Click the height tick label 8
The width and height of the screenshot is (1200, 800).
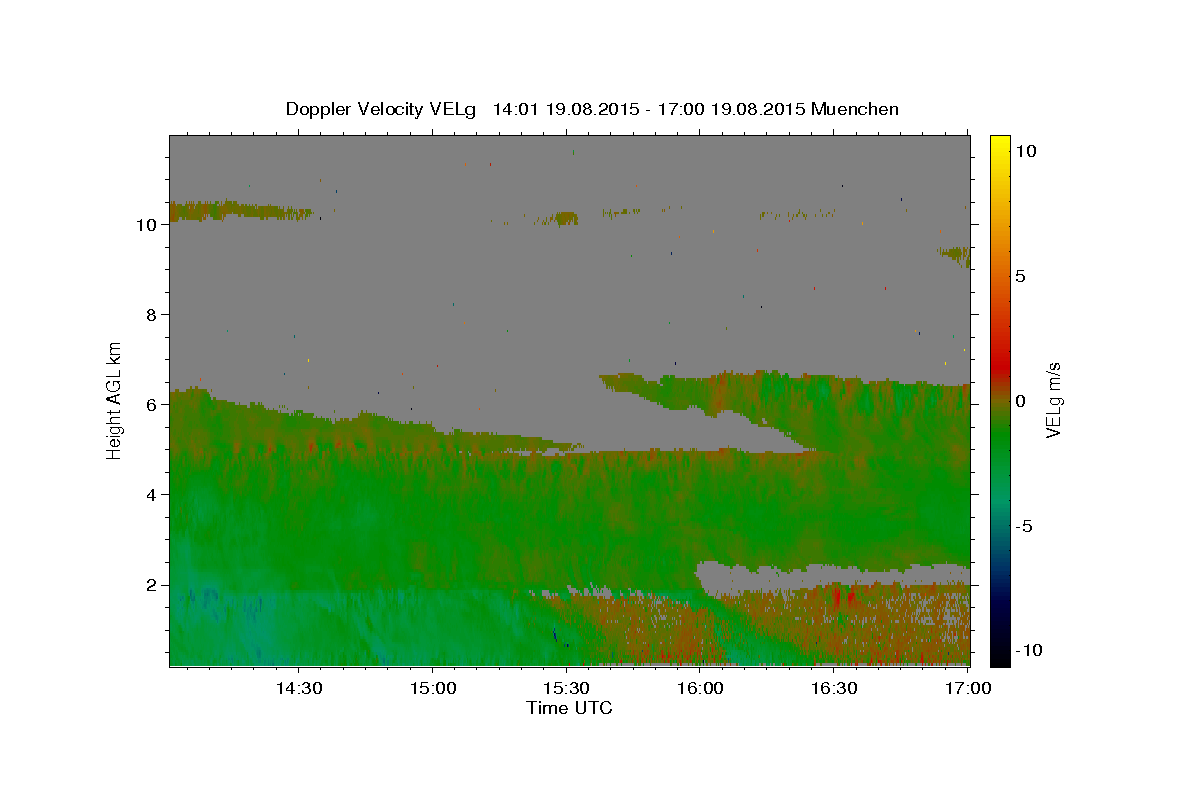(x=150, y=314)
